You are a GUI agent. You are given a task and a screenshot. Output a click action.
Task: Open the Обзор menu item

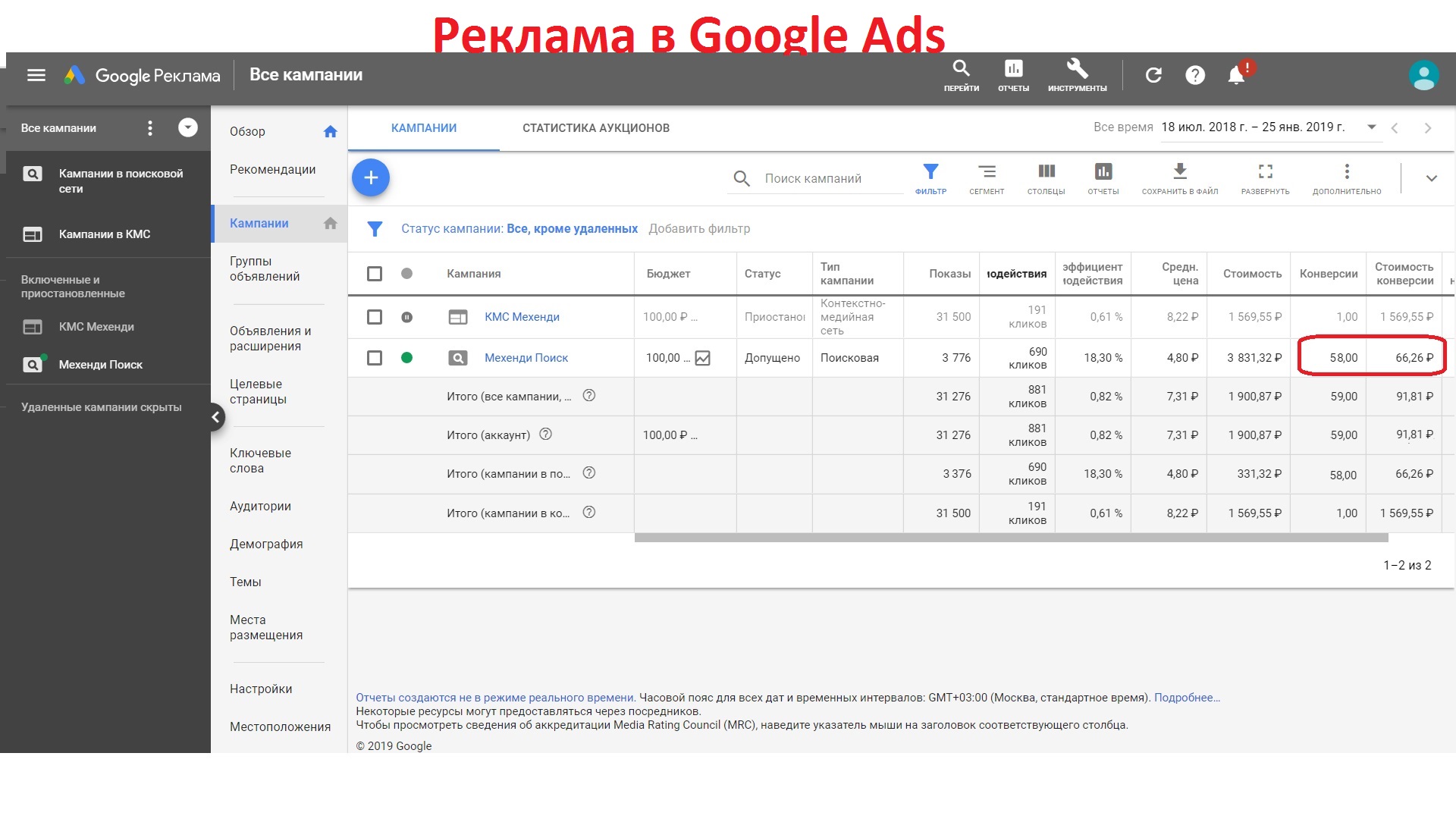tap(247, 131)
